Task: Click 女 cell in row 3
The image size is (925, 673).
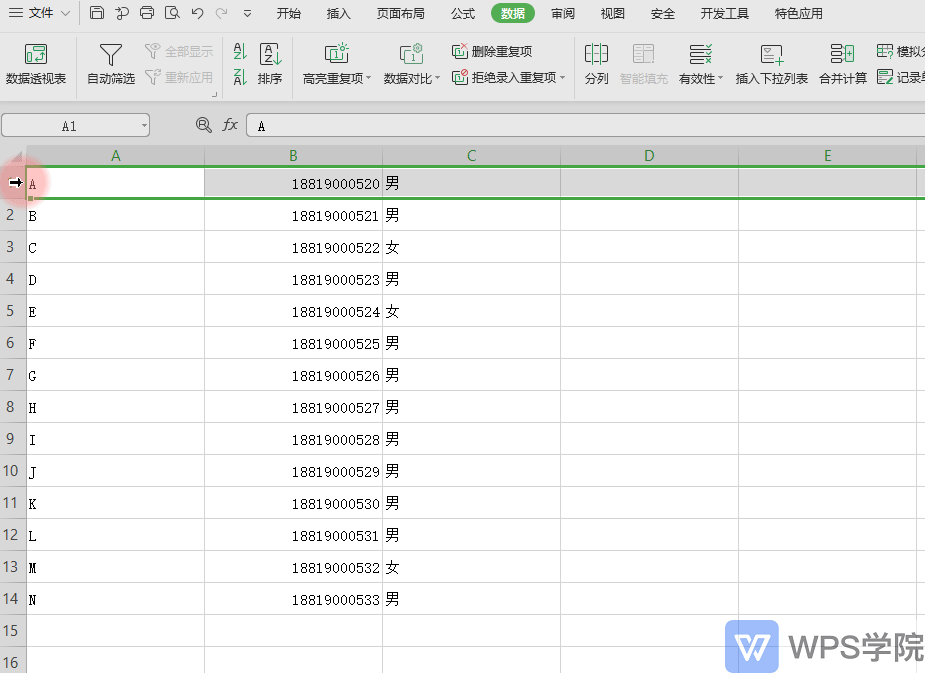Action: coord(471,247)
